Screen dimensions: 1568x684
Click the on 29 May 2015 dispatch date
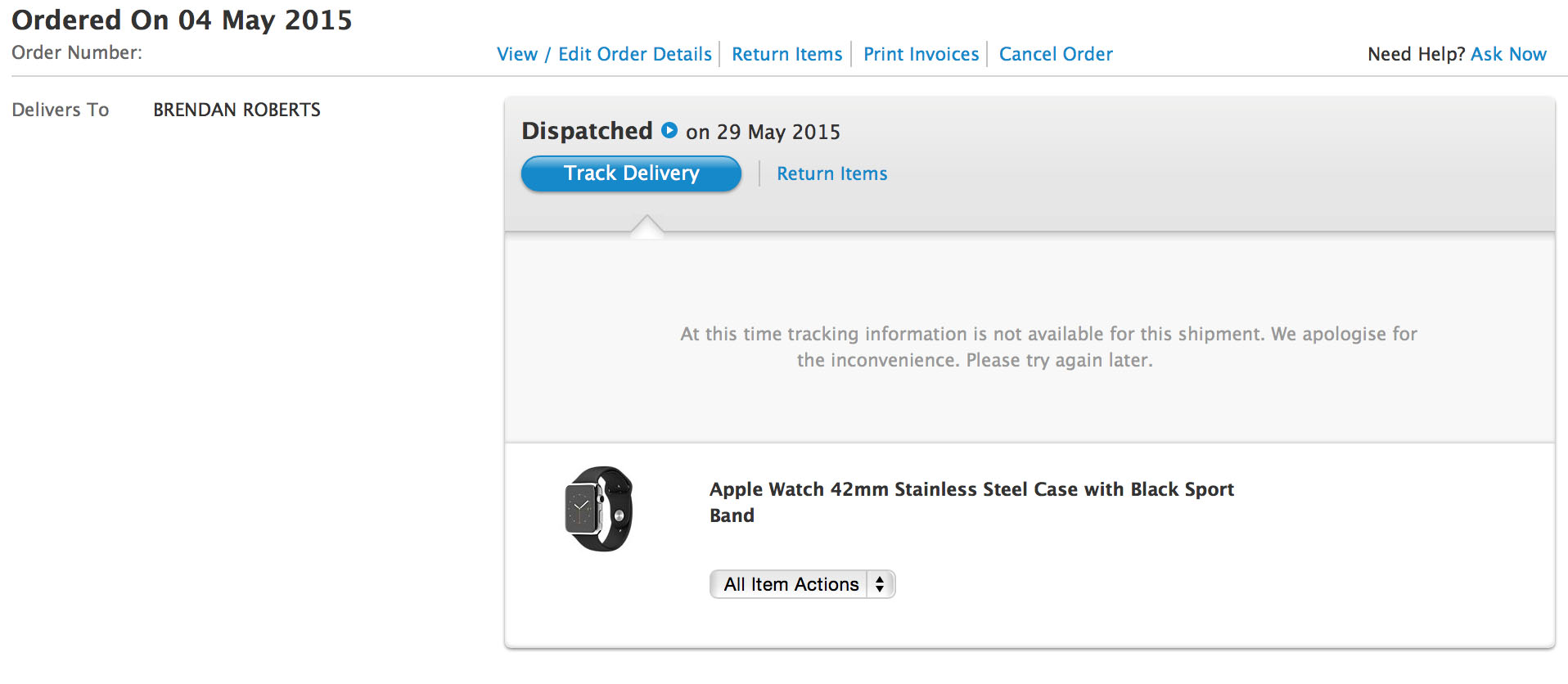click(x=763, y=132)
